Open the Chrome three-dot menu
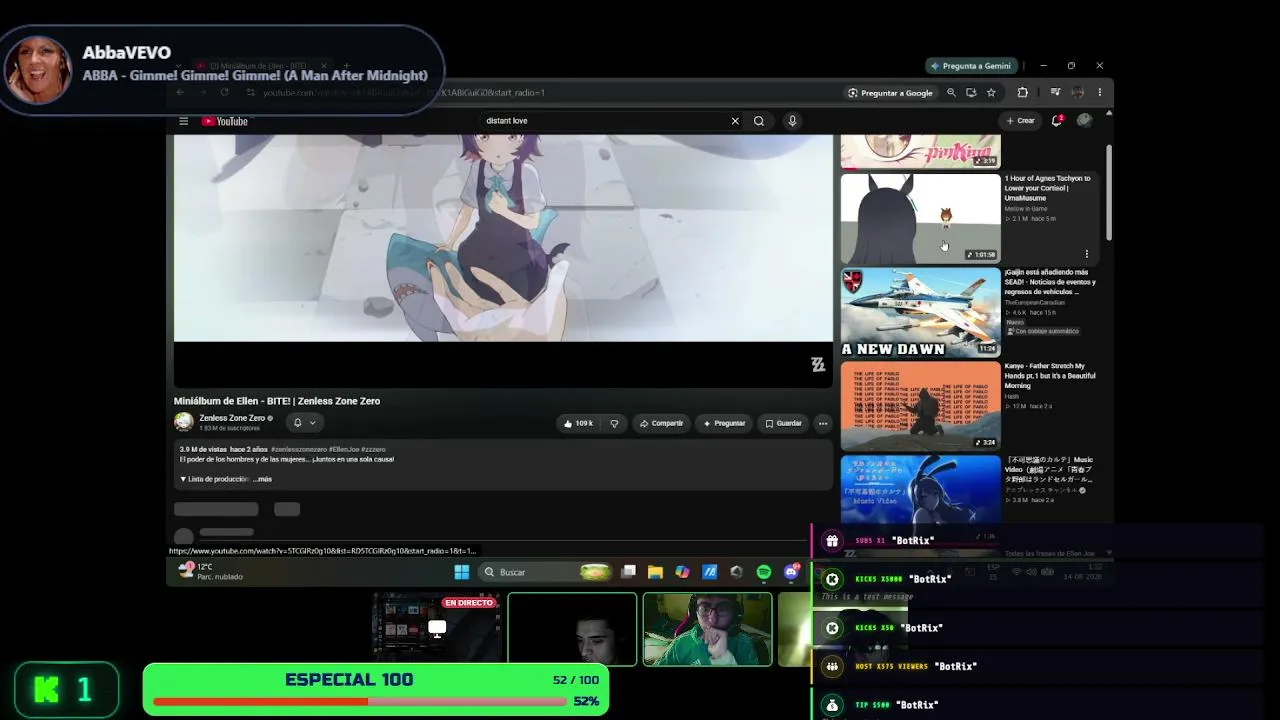Screen dimensions: 1280x720 click(1099, 93)
